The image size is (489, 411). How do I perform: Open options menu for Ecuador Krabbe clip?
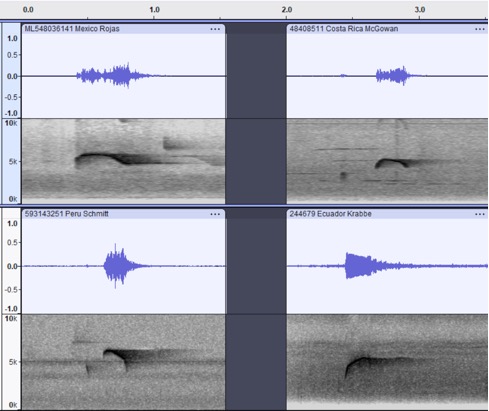pos(480,214)
